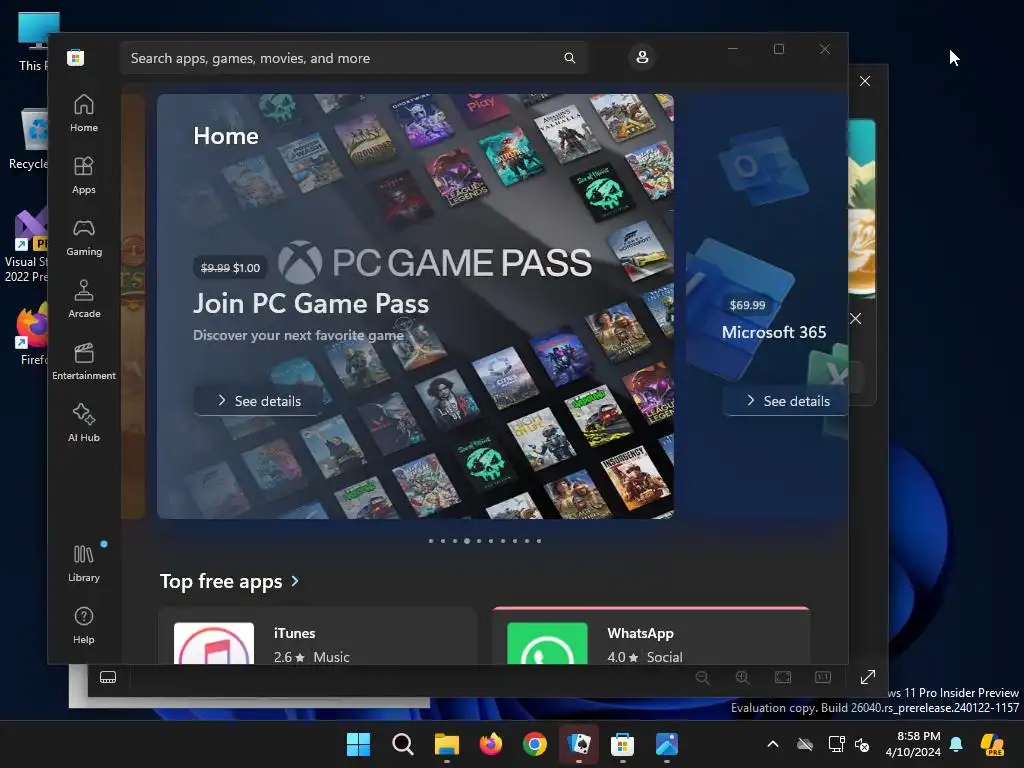
Task: Open the Library section
Action: (84, 564)
